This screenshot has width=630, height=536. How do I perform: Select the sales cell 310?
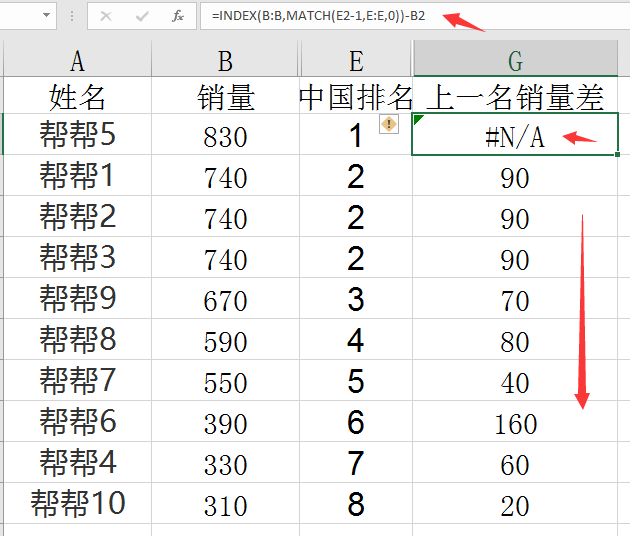click(225, 503)
